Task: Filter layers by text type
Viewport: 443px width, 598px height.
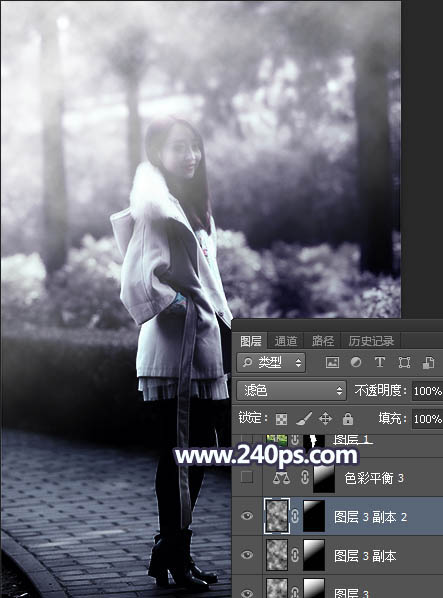Action: click(380, 362)
